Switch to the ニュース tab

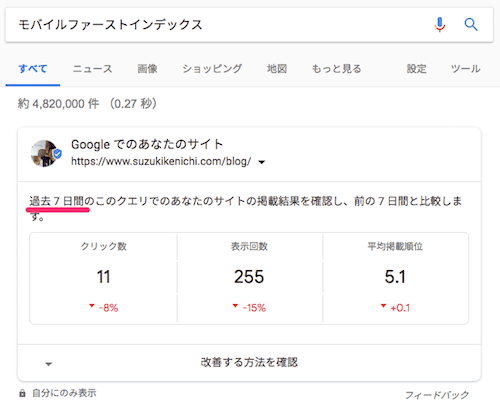pyautogui.click(x=92, y=69)
